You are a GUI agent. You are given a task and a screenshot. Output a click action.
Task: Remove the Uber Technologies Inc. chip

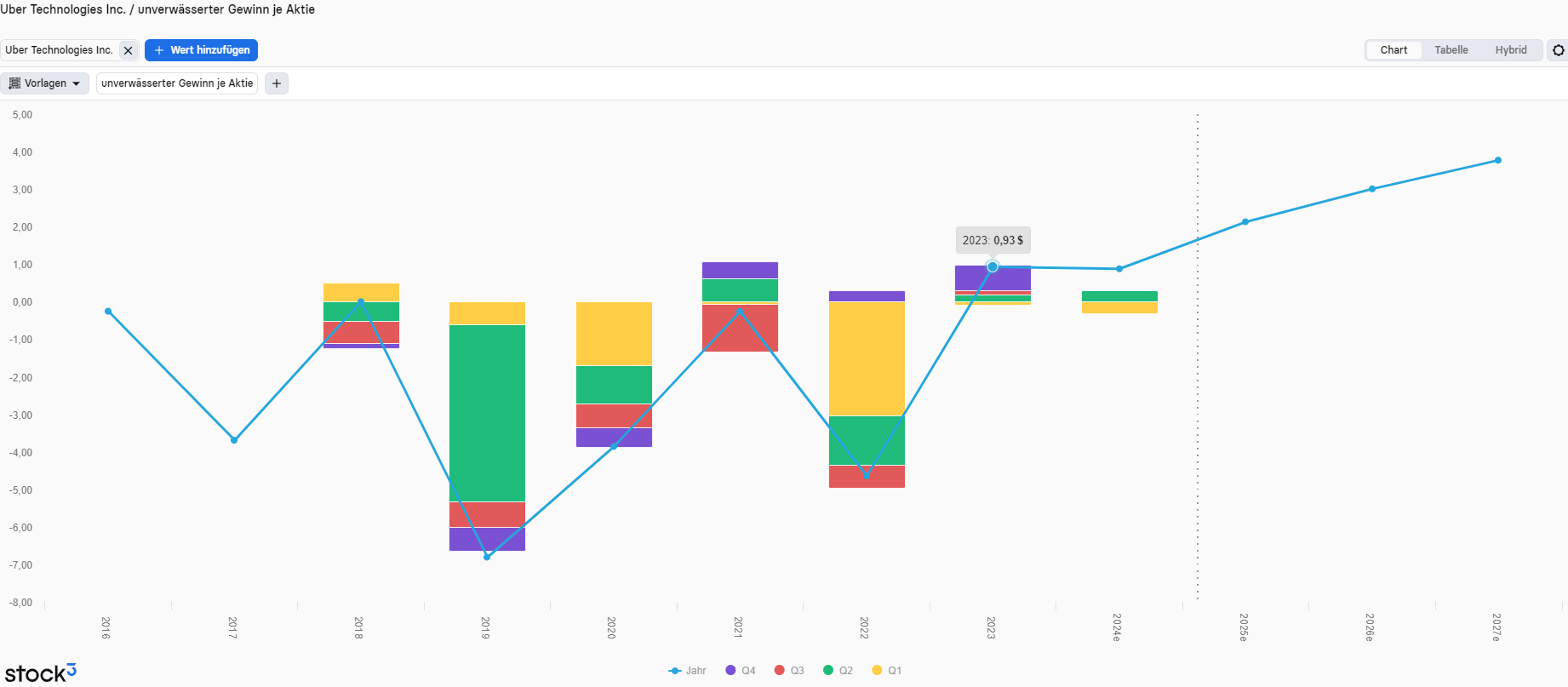tap(129, 50)
